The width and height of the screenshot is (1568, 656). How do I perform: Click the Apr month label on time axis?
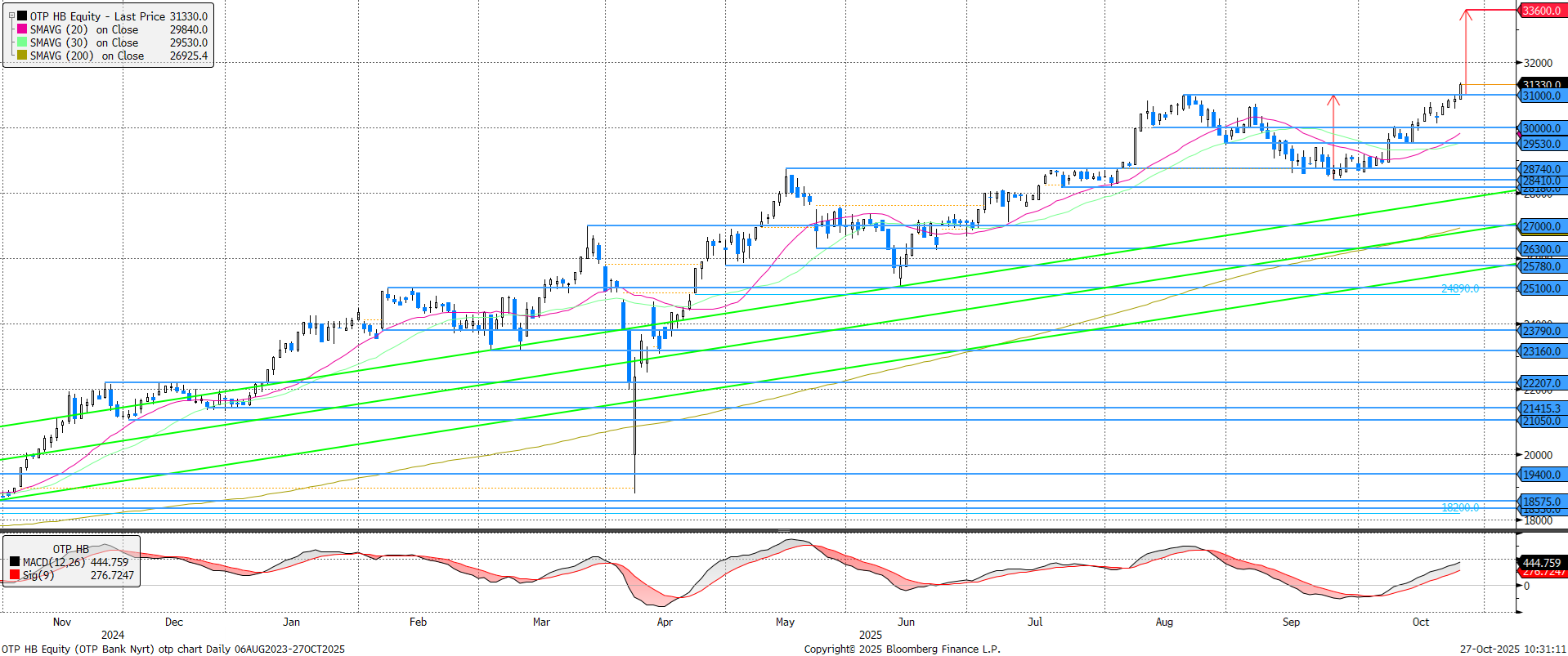(x=665, y=622)
